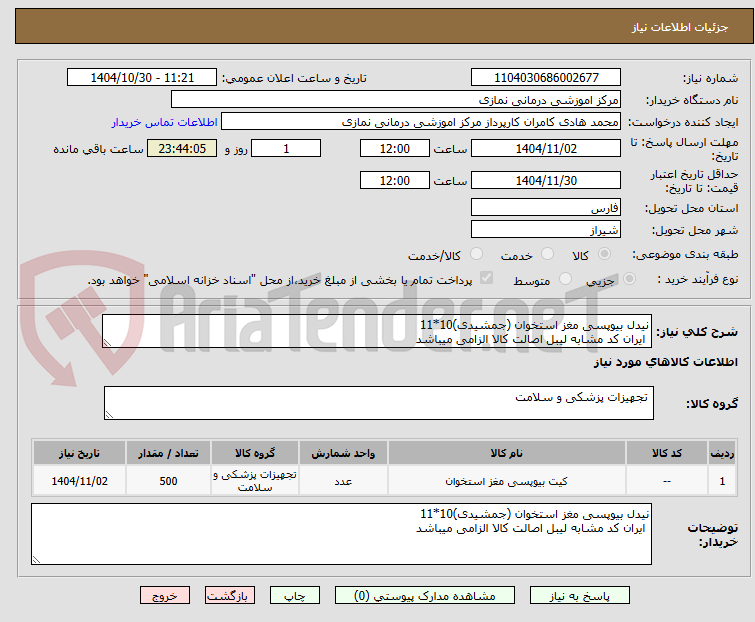Click the چاپ print button
This screenshot has height=622, width=755.
[x=295, y=596]
